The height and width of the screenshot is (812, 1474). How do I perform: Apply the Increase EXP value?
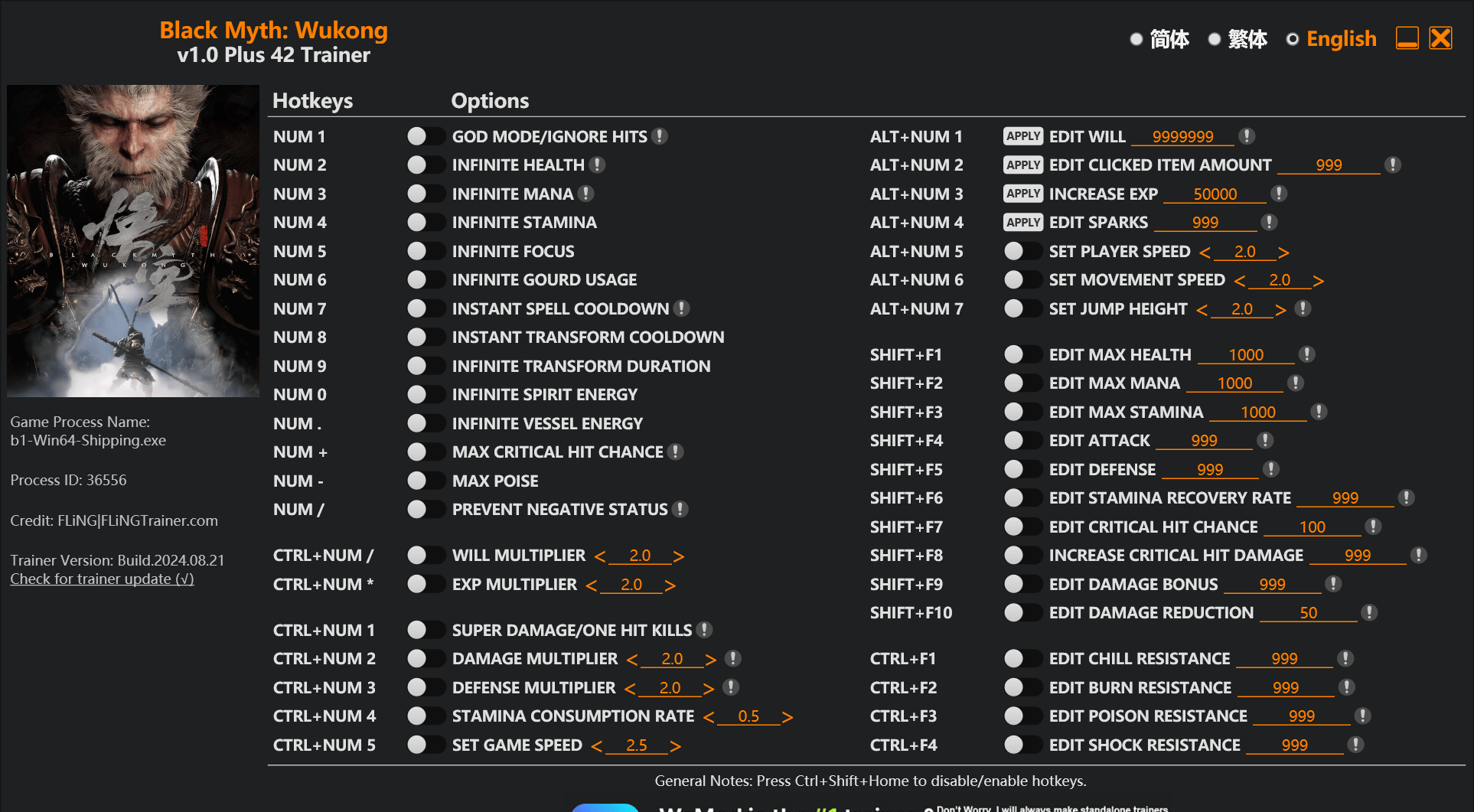(x=1023, y=194)
